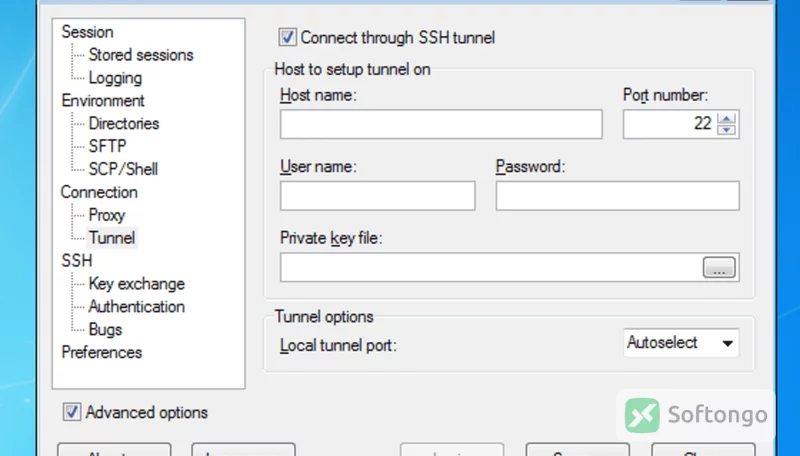The width and height of the screenshot is (800, 456).
Task: Open Proxy settings page
Action: 107,215
